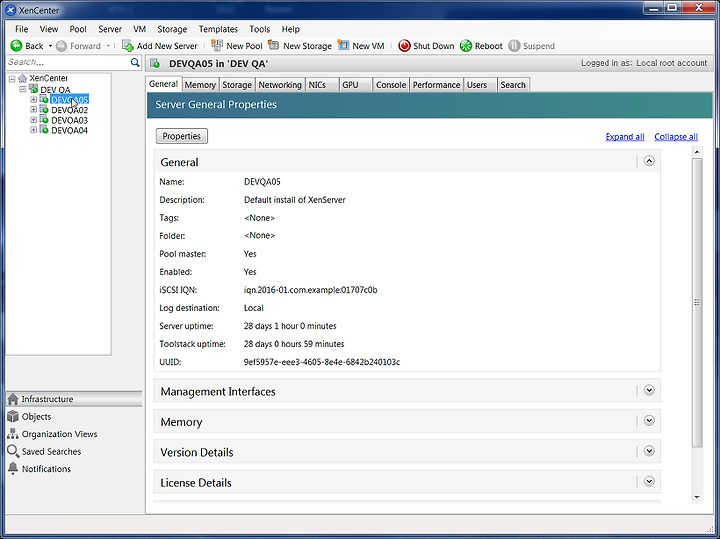This screenshot has height=539, width=720.
Task: Click the green Back arrow icon
Action: 16,46
